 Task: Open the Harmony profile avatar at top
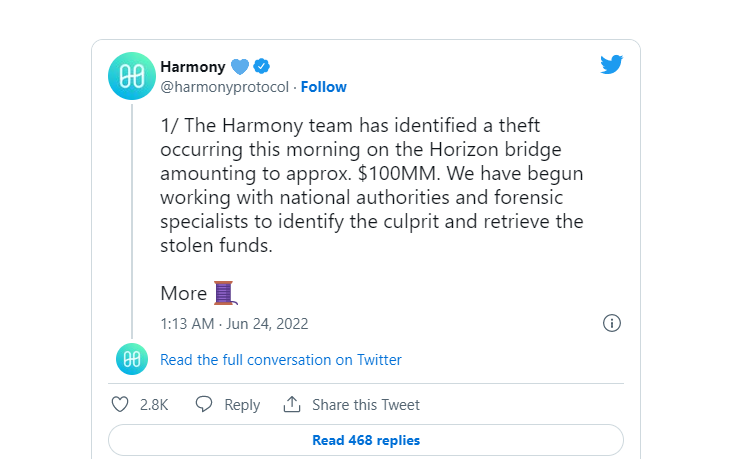[x=132, y=76]
